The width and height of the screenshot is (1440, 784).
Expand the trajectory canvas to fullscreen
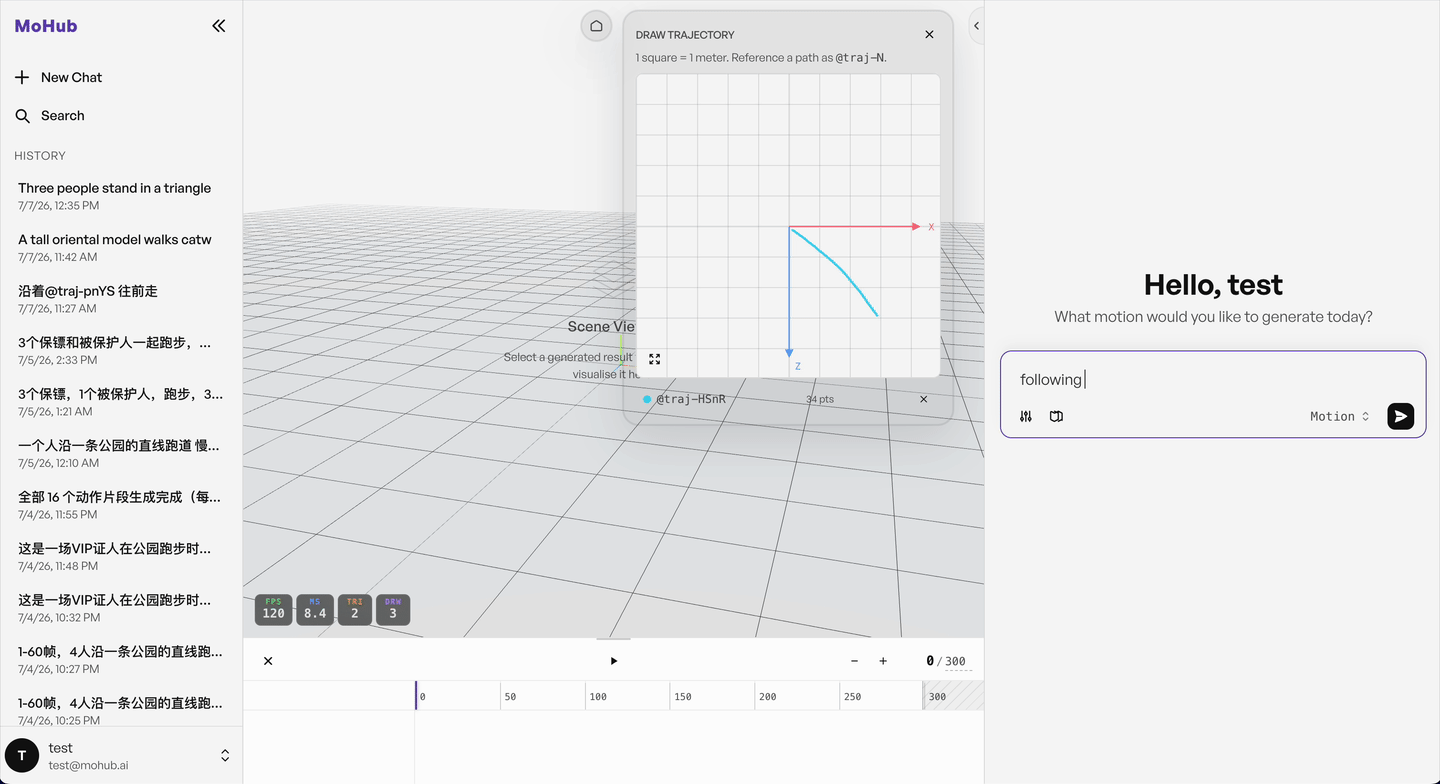point(655,359)
